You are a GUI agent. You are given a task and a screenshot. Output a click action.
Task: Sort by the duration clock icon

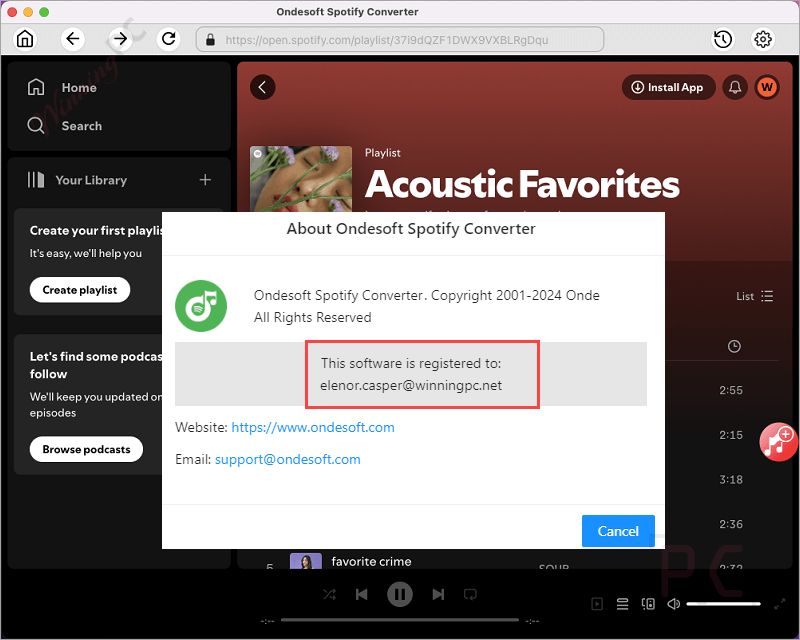(x=734, y=347)
